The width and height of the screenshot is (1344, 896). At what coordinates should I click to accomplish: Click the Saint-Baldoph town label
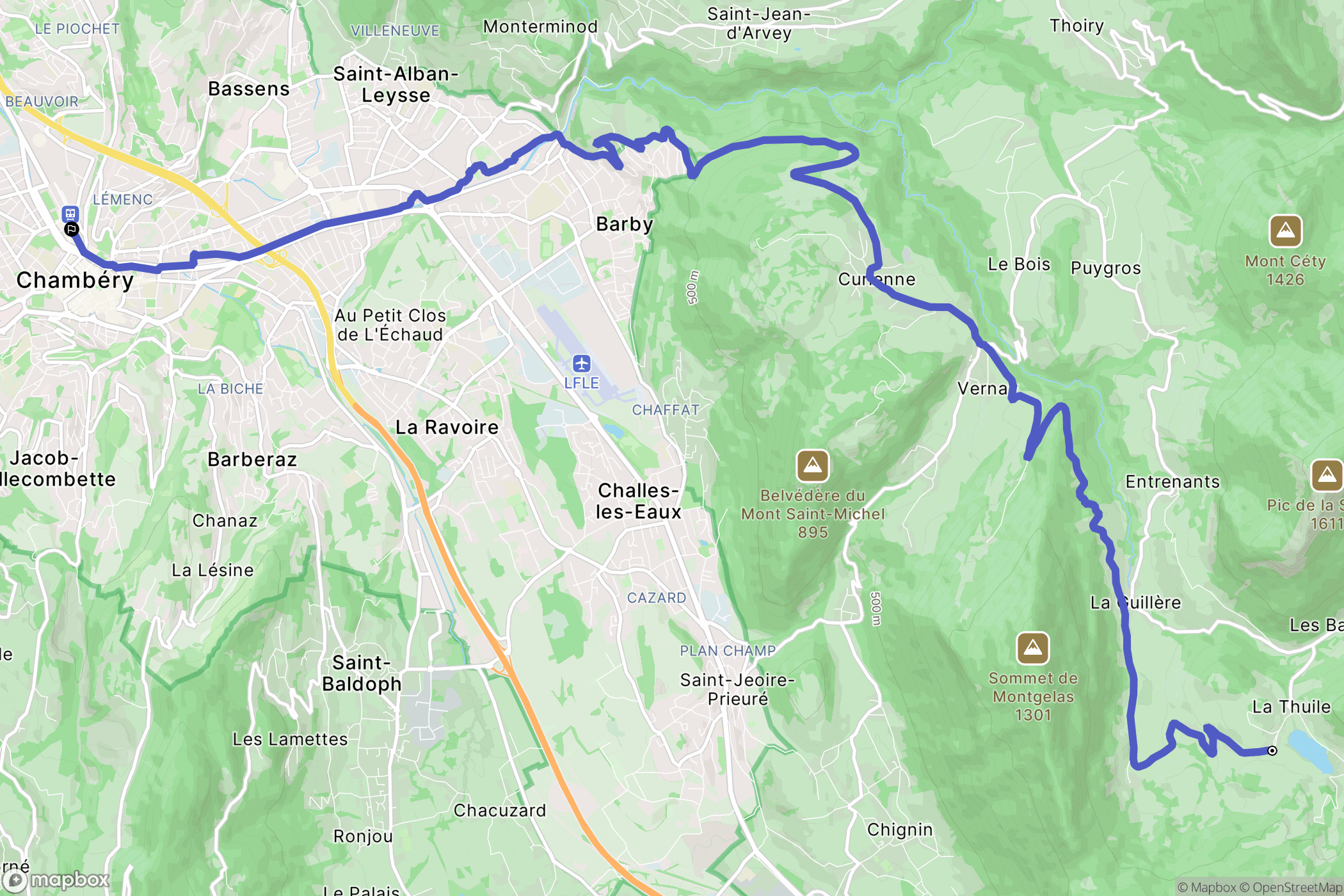pyautogui.click(x=362, y=673)
